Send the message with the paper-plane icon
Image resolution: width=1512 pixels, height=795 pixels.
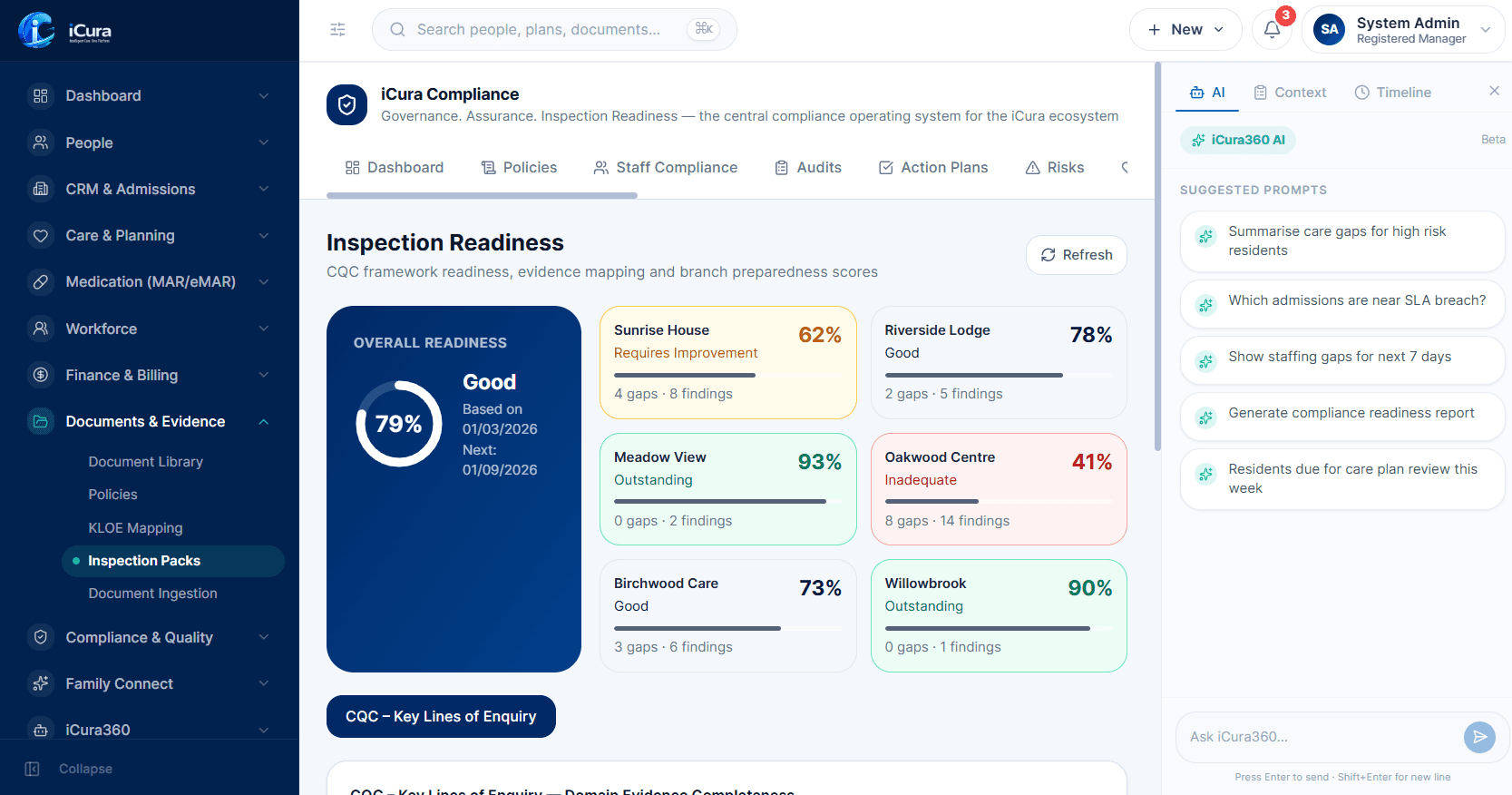click(1479, 737)
